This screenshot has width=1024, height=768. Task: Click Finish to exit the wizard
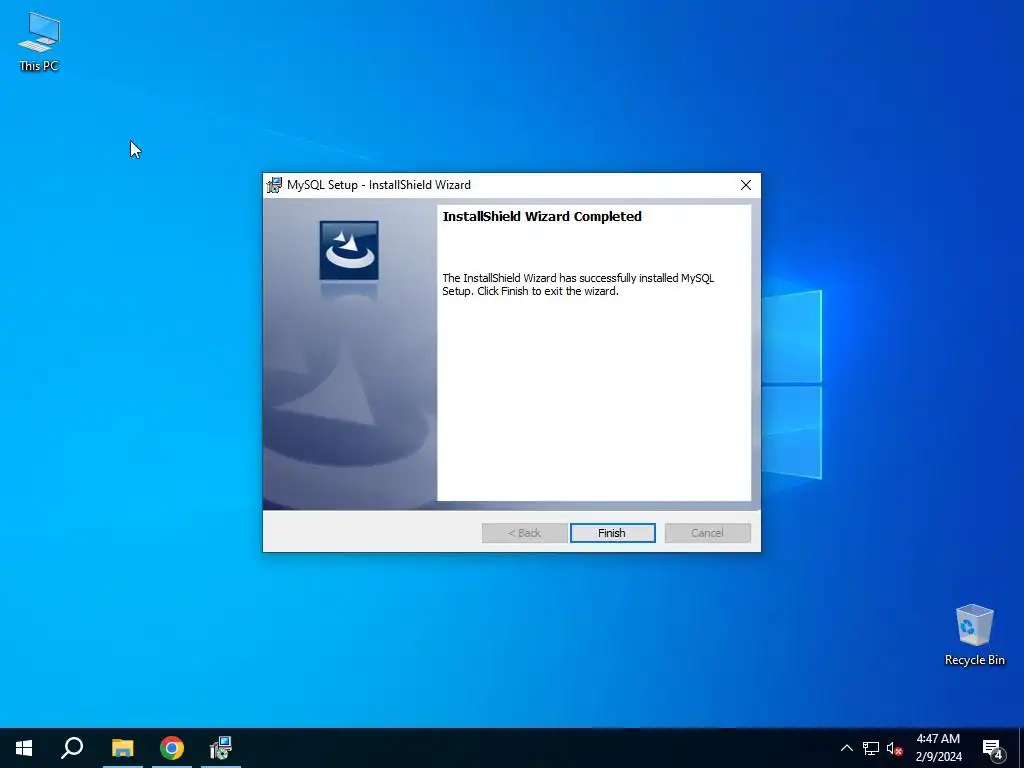612,533
